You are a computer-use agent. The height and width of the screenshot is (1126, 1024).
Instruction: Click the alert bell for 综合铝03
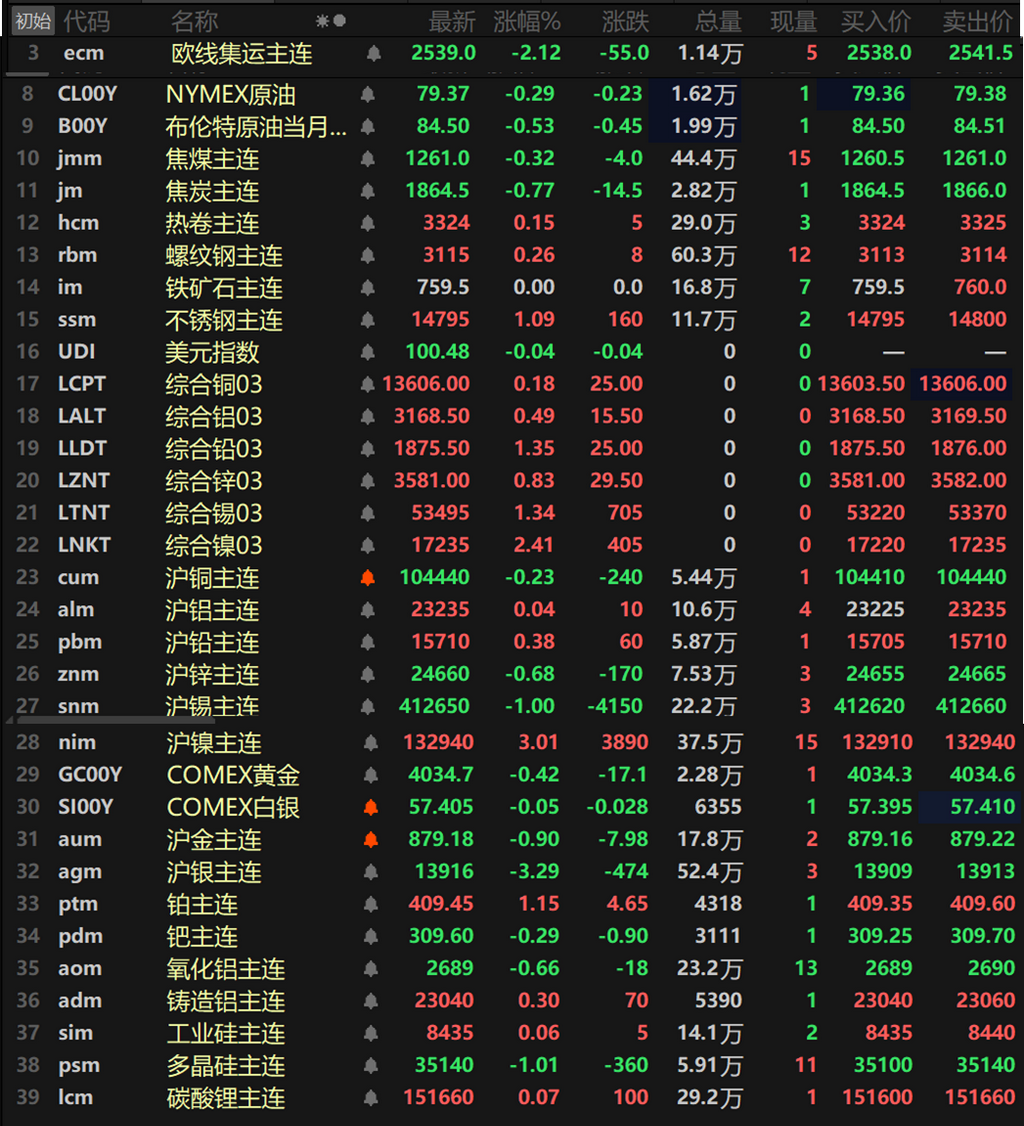tap(368, 416)
